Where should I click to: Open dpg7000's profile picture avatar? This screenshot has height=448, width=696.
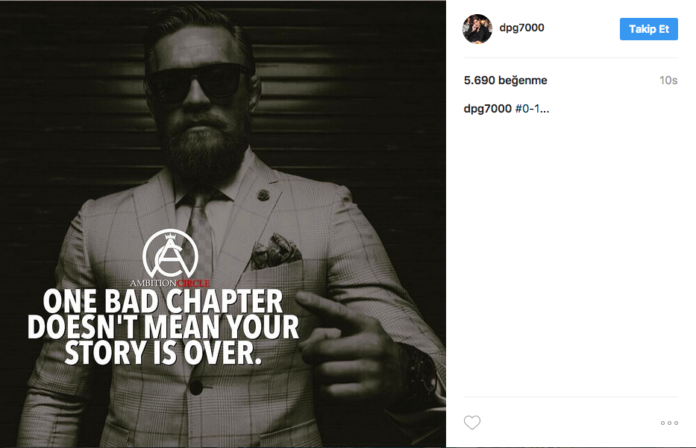pyautogui.click(x=477, y=29)
